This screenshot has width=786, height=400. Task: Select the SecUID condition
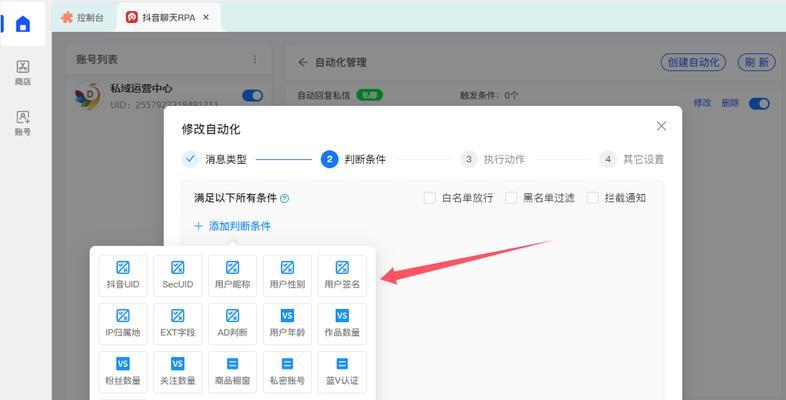[177, 276]
